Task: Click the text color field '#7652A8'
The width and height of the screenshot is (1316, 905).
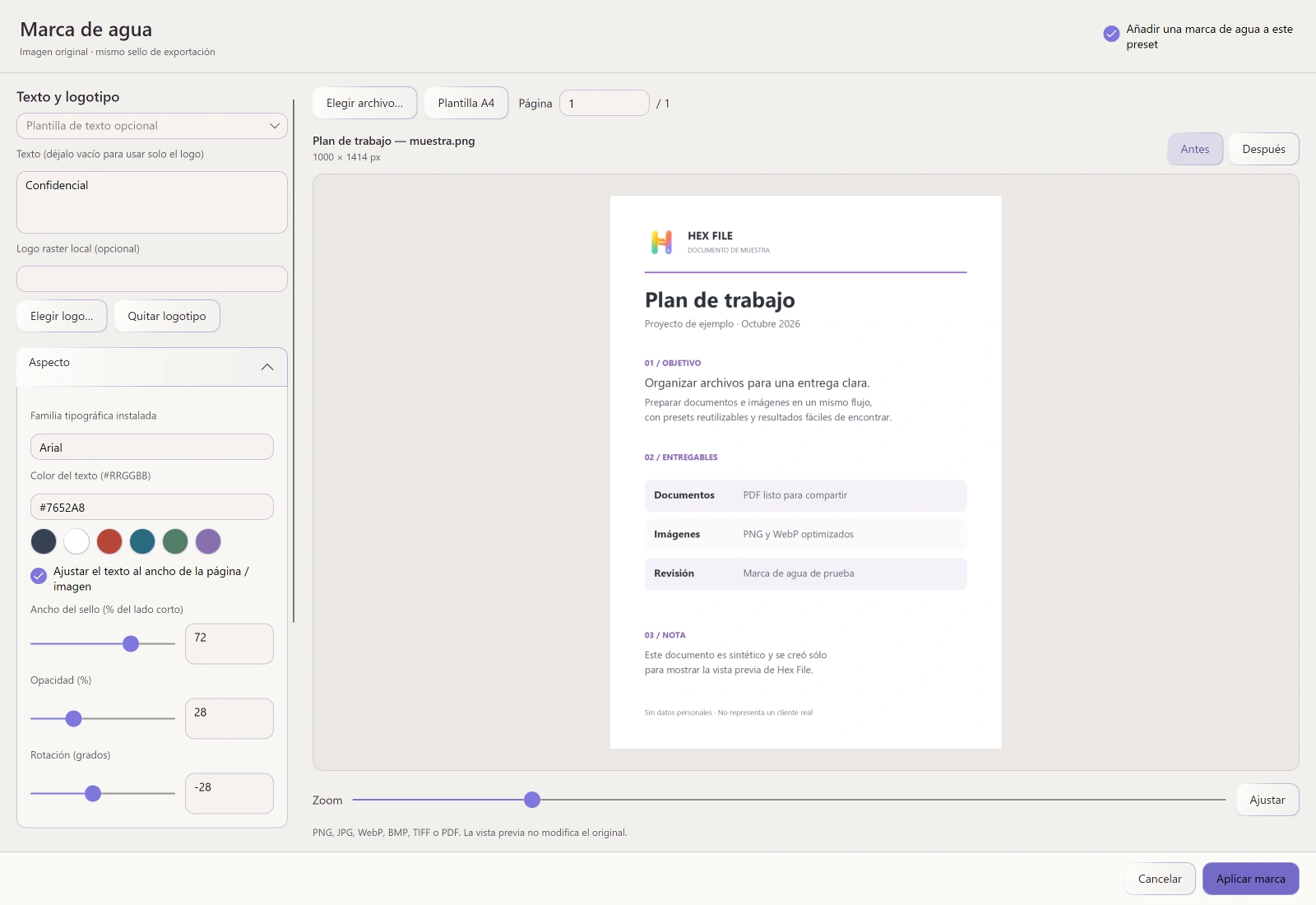Action: [152, 507]
